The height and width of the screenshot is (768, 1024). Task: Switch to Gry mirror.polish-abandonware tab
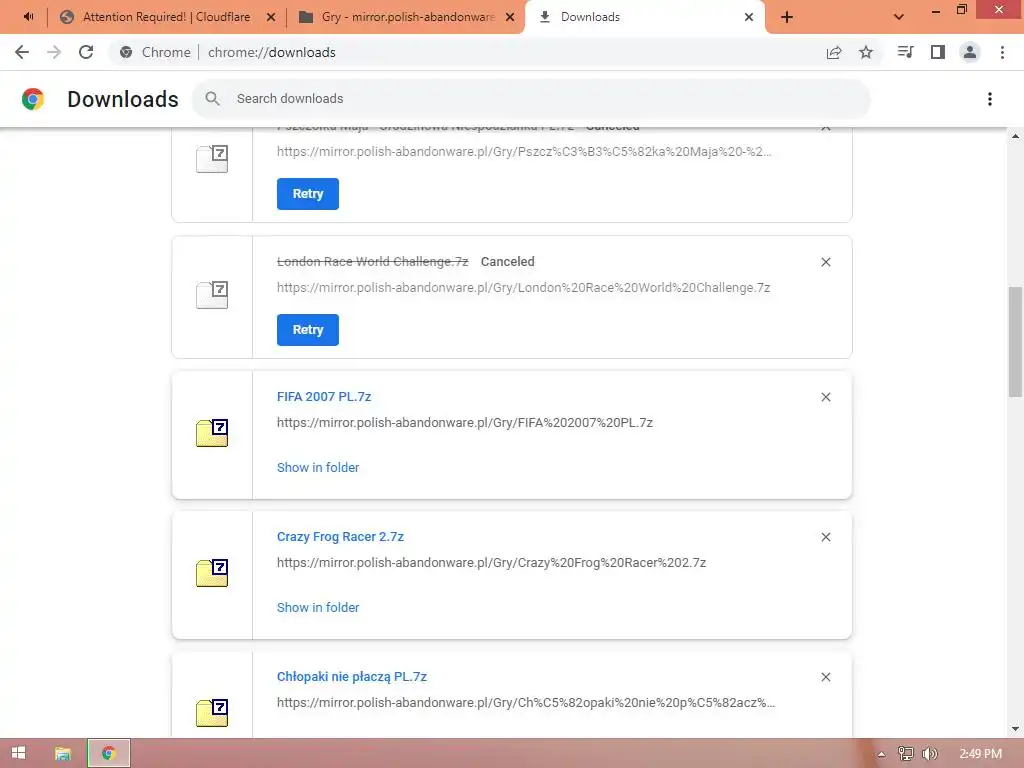tap(408, 17)
